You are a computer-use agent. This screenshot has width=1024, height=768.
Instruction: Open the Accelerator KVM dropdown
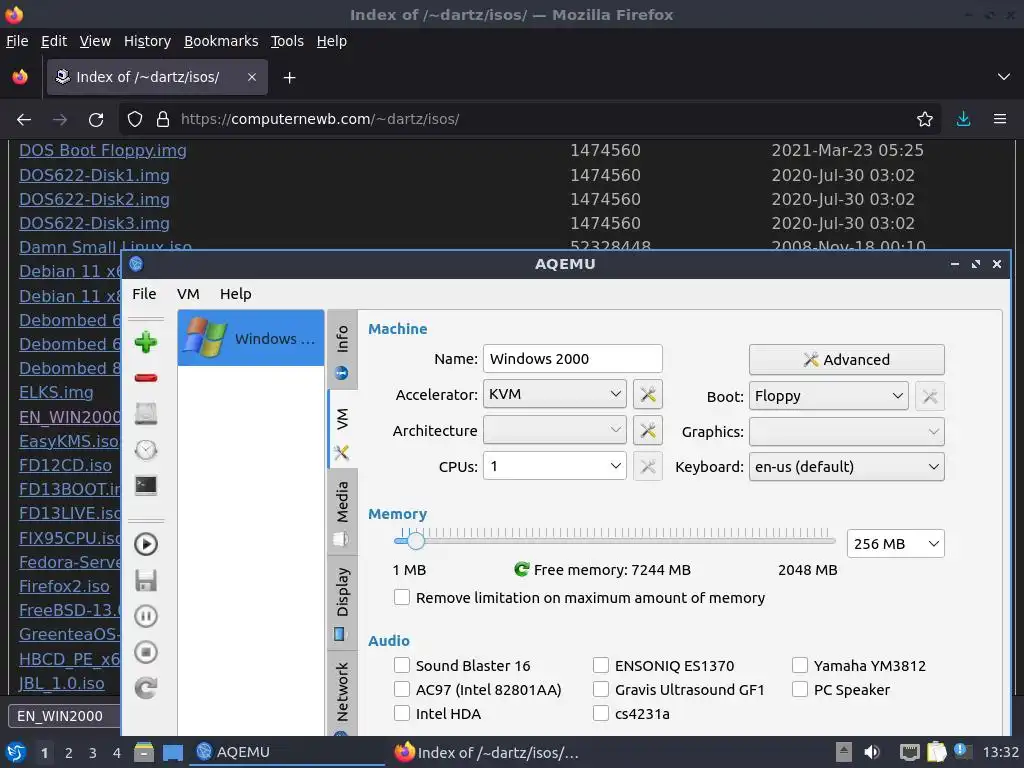(554, 394)
